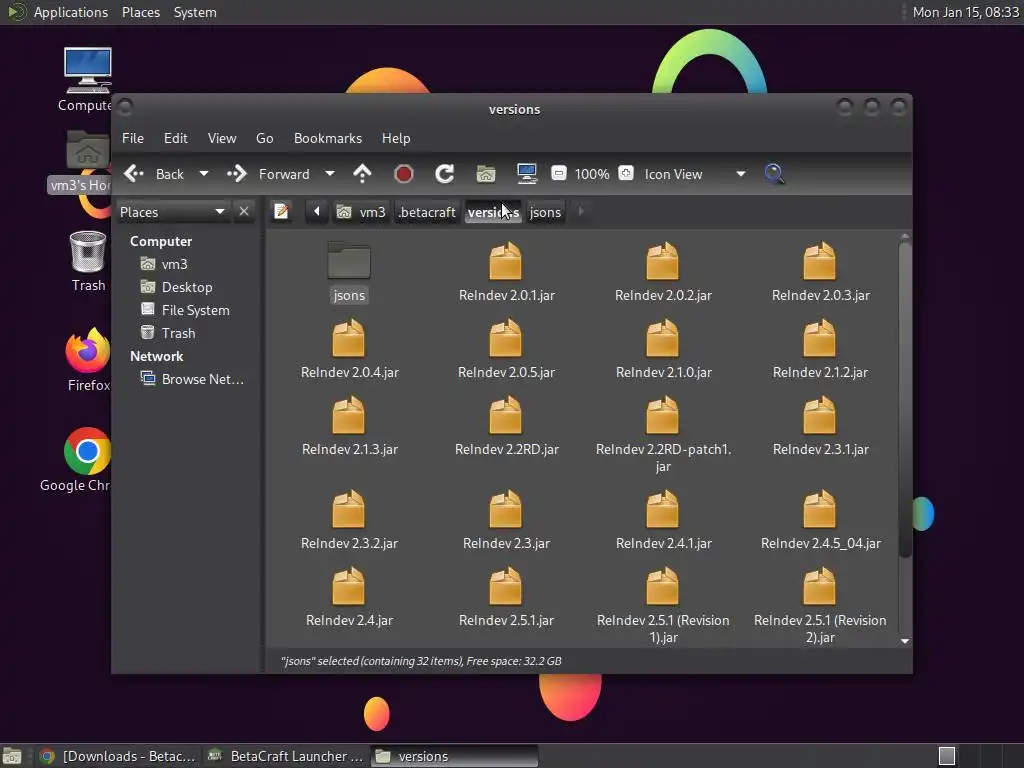Screen dimensions: 1024x768
Task: Switch to the .betacraft path button
Action: [x=427, y=212]
